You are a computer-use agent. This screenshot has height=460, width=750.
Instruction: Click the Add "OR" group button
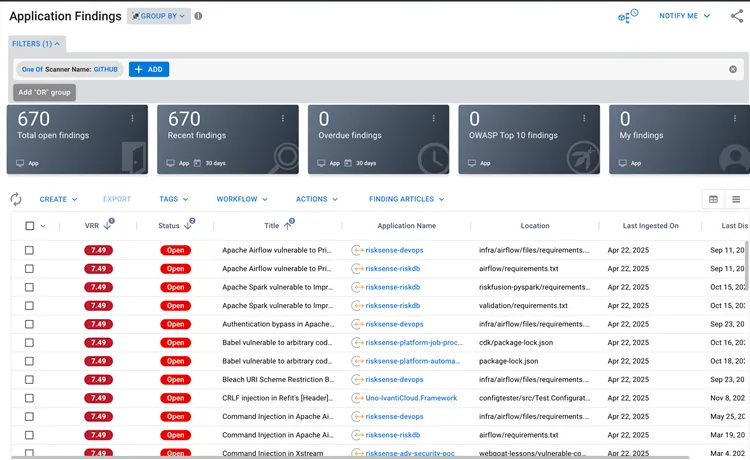pos(44,92)
